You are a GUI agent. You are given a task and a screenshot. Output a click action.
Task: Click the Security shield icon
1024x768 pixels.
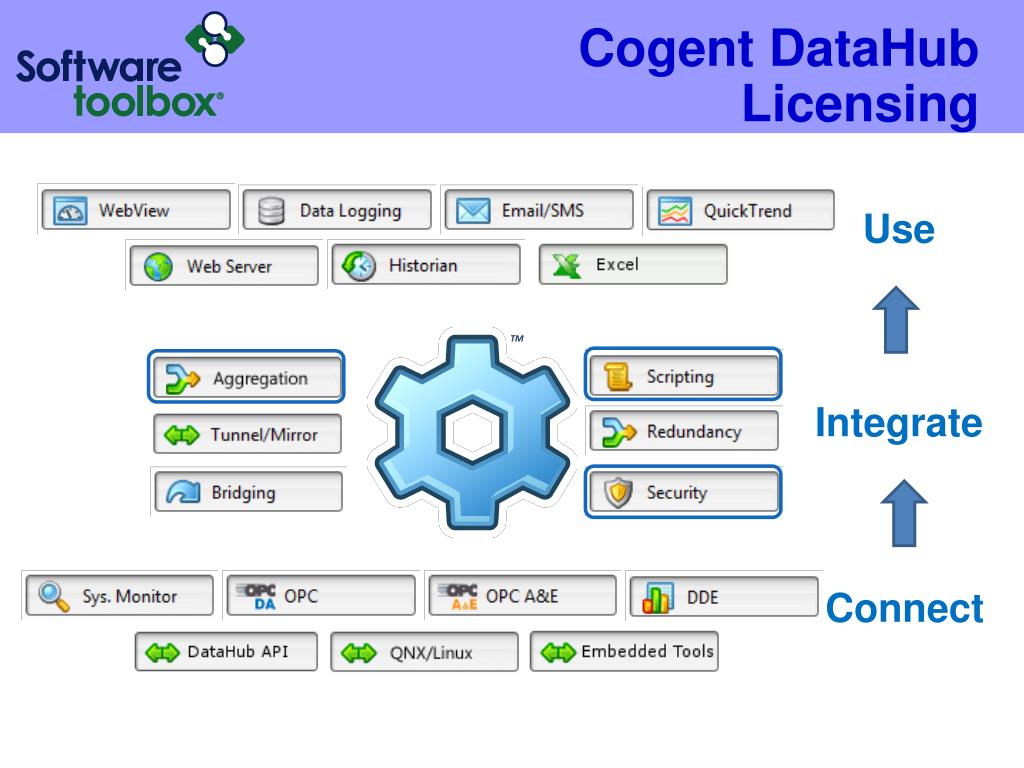tap(618, 492)
